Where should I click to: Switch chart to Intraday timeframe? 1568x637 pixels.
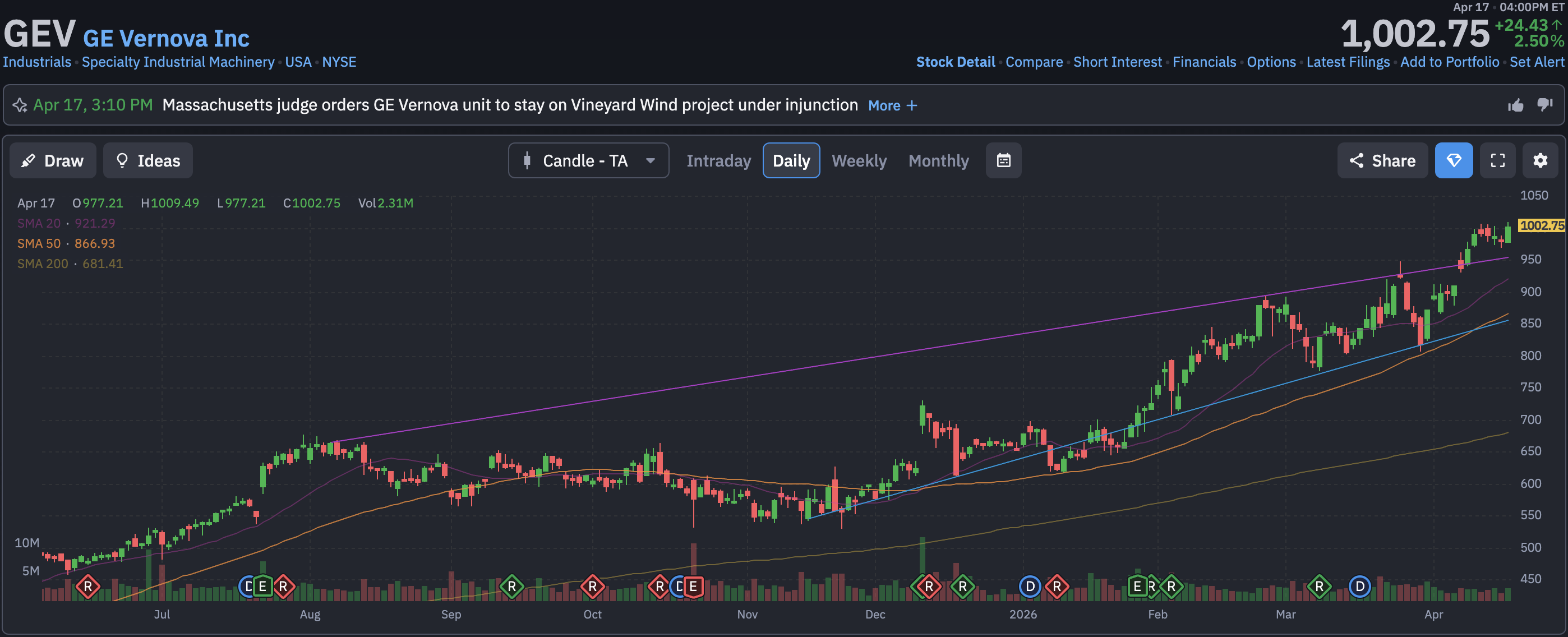tap(718, 160)
